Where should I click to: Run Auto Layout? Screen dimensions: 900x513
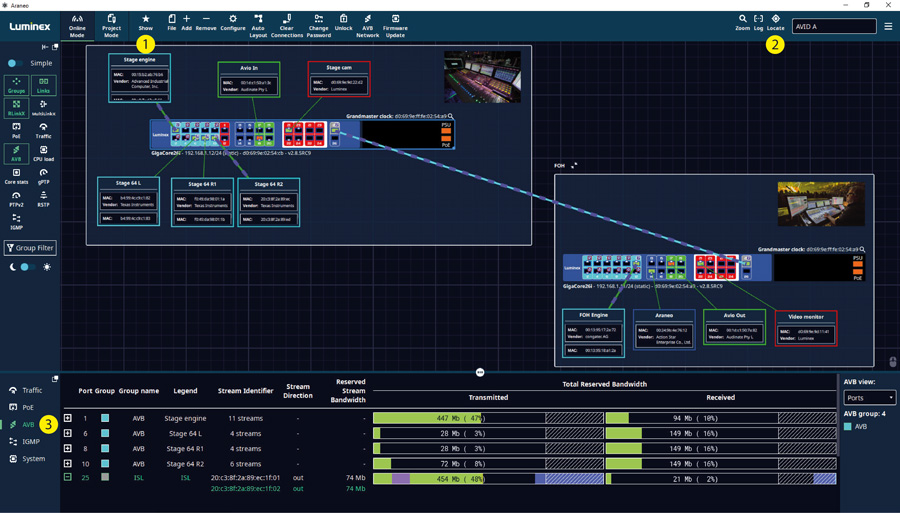(x=258, y=26)
